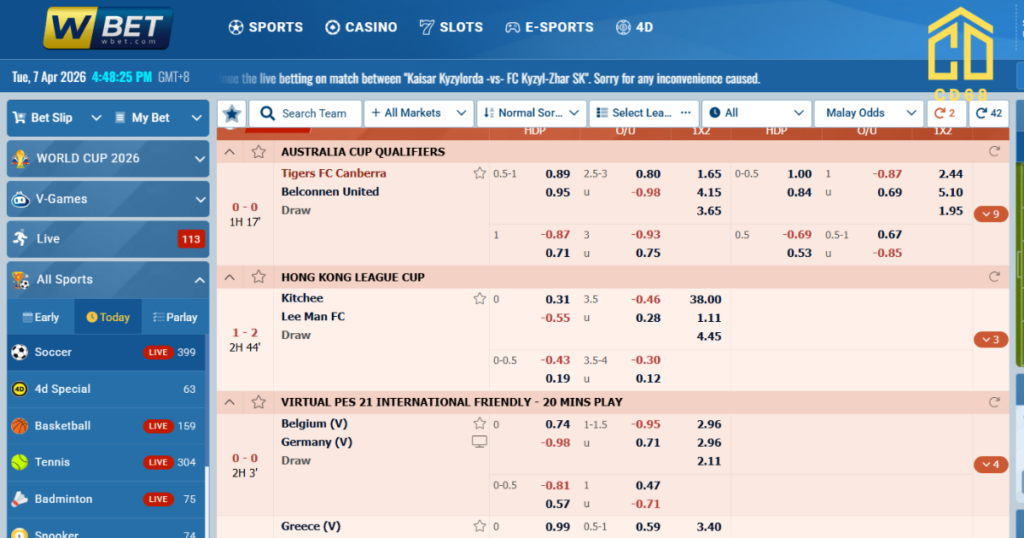Open the Basketball sport category
This screenshot has width=1024, height=538.
[x=62, y=426]
